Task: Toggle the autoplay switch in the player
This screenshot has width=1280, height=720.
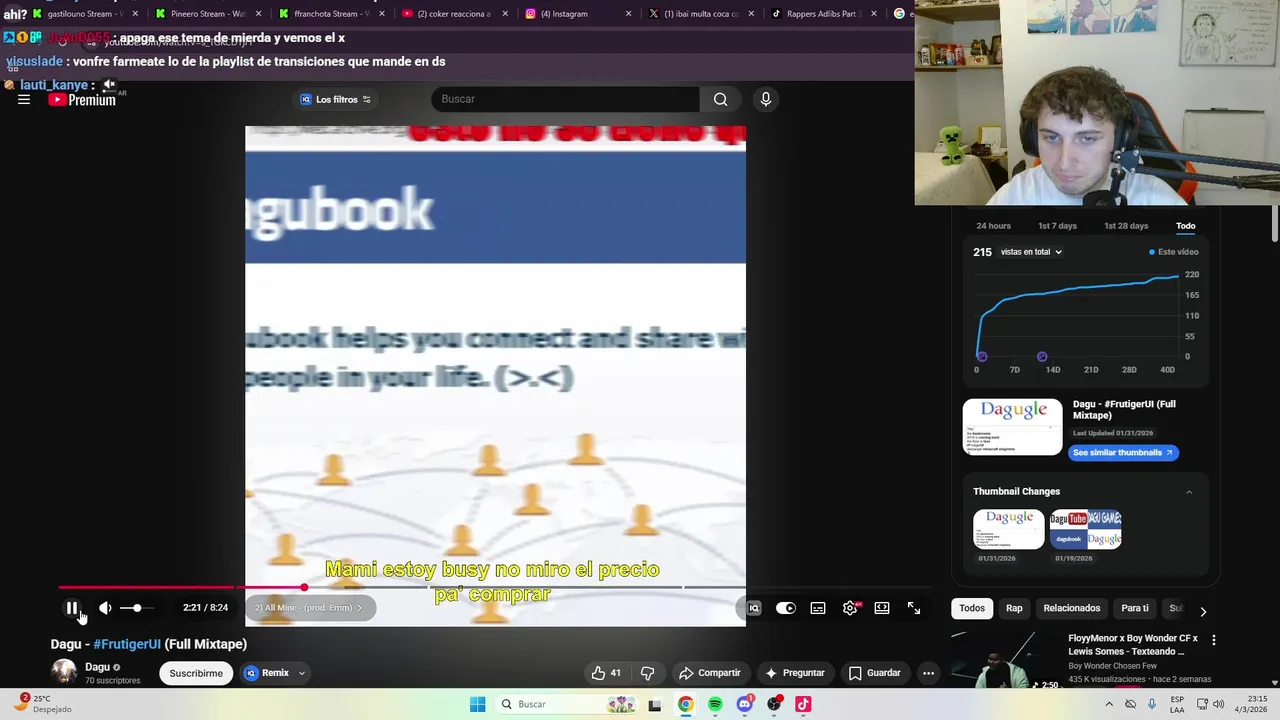Action: point(786,608)
